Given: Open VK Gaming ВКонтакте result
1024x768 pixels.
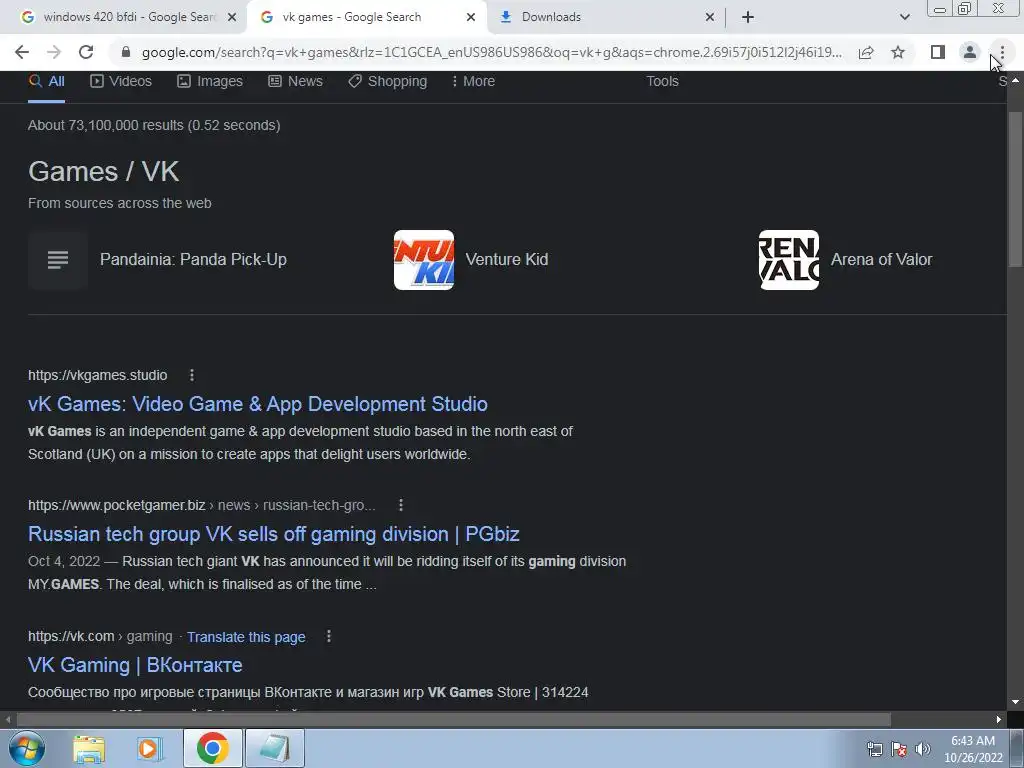Looking at the screenshot, I should pos(135,665).
